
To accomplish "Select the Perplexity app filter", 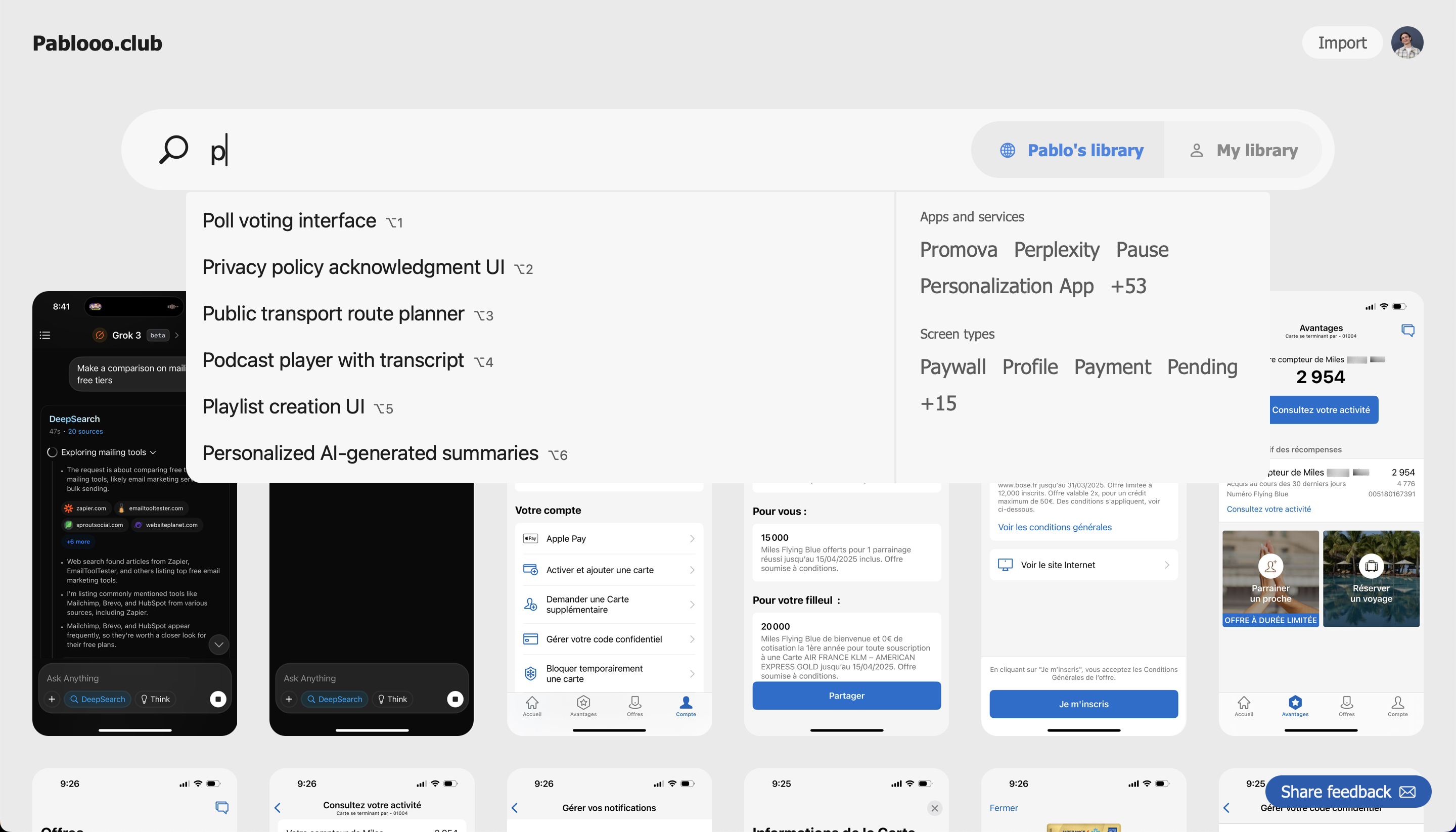I will (1056, 250).
